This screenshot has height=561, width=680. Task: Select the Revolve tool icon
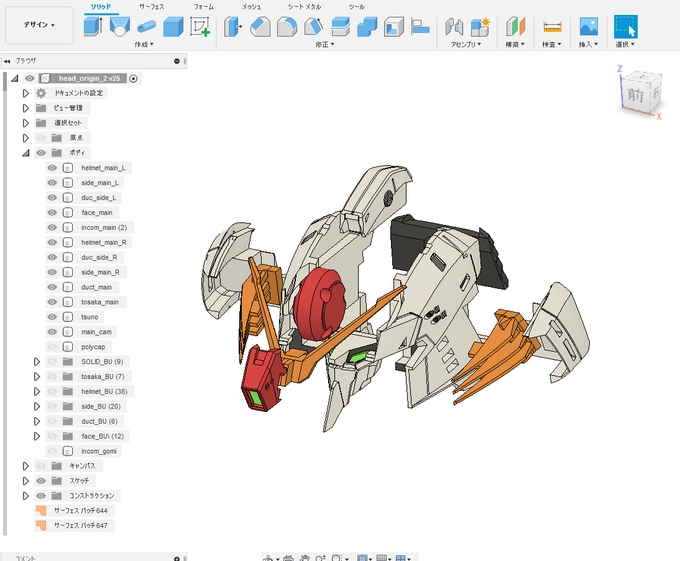click(x=120, y=26)
